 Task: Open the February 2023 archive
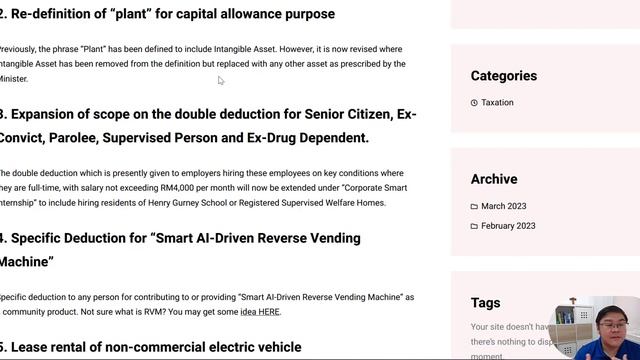point(508,226)
